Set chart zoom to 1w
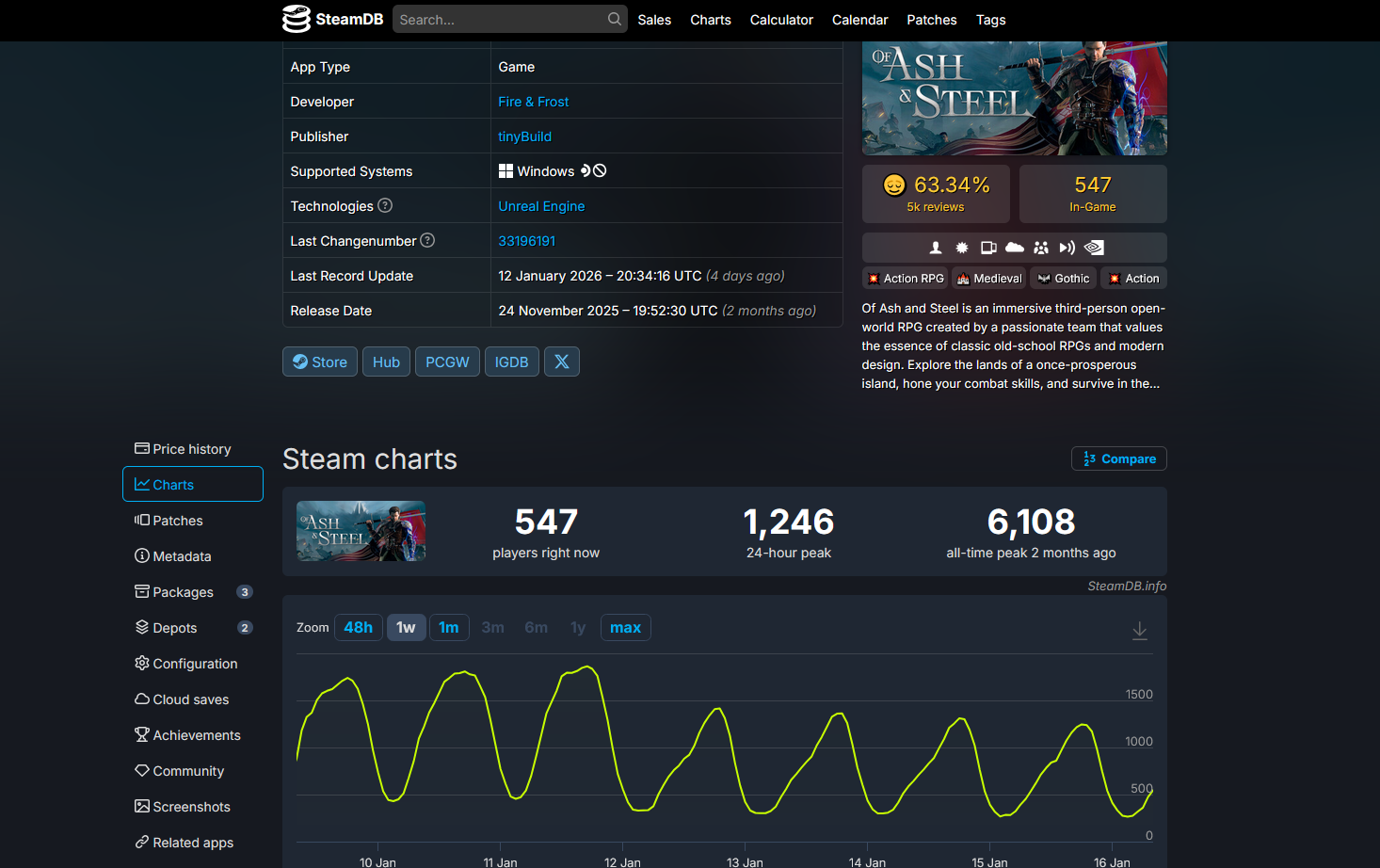This screenshot has width=1380, height=868. 406,628
